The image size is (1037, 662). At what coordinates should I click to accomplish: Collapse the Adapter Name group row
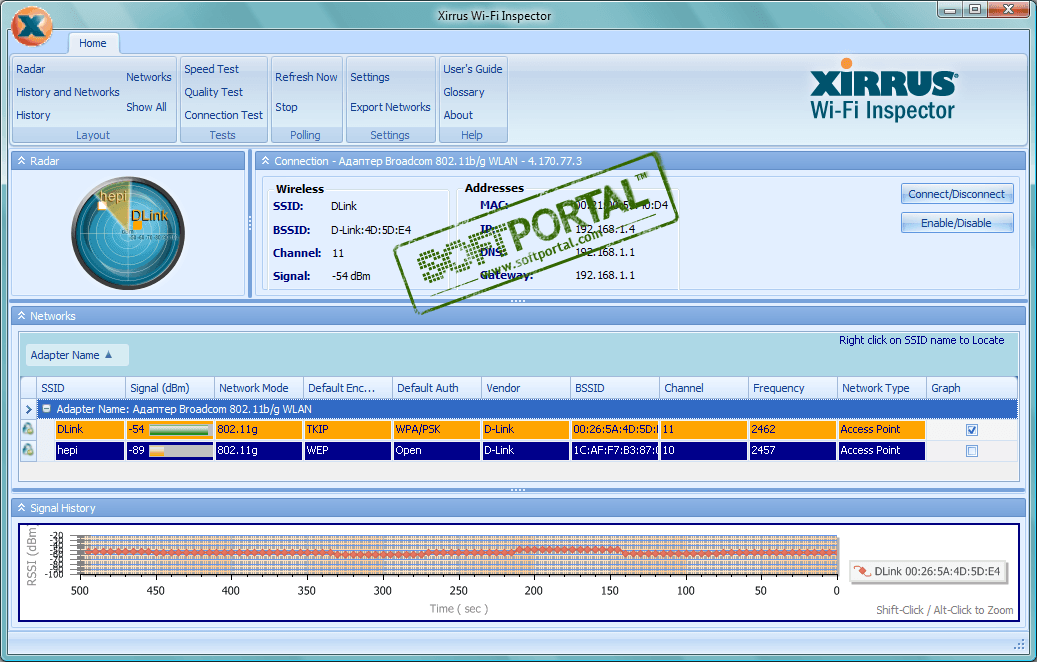(47, 409)
